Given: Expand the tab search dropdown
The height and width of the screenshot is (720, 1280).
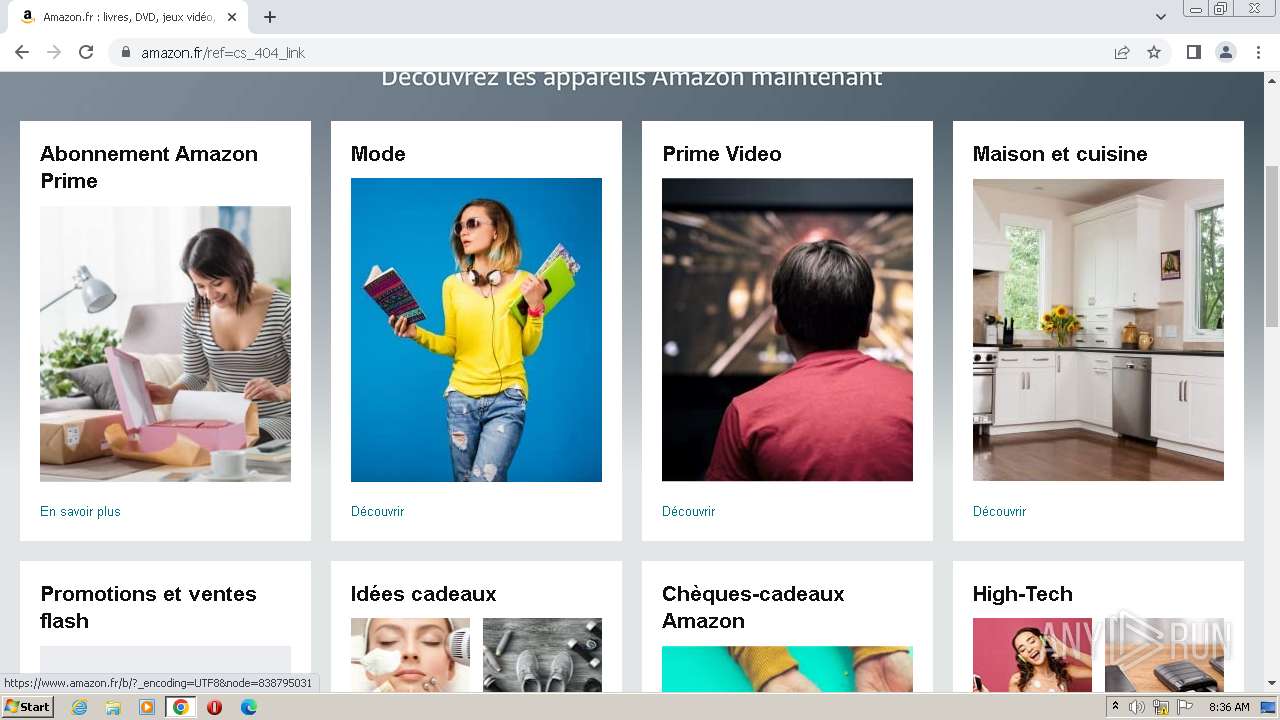Looking at the screenshot, I should pos(1160,17).
